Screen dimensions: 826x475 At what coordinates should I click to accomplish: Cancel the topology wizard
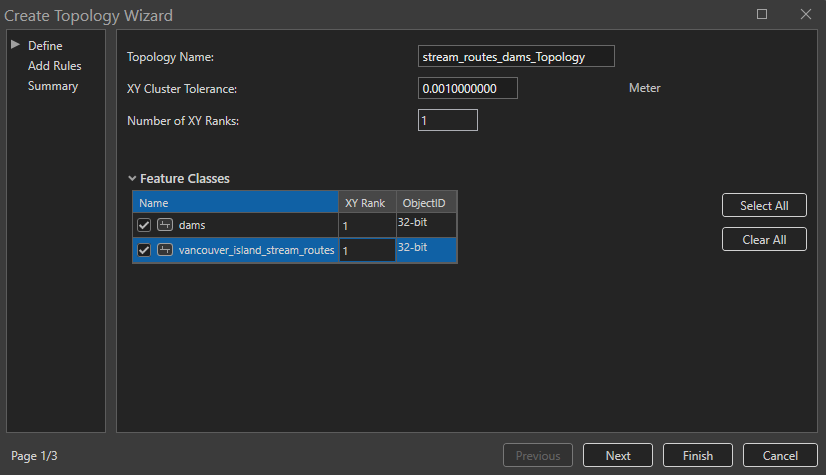click(780, 455)
